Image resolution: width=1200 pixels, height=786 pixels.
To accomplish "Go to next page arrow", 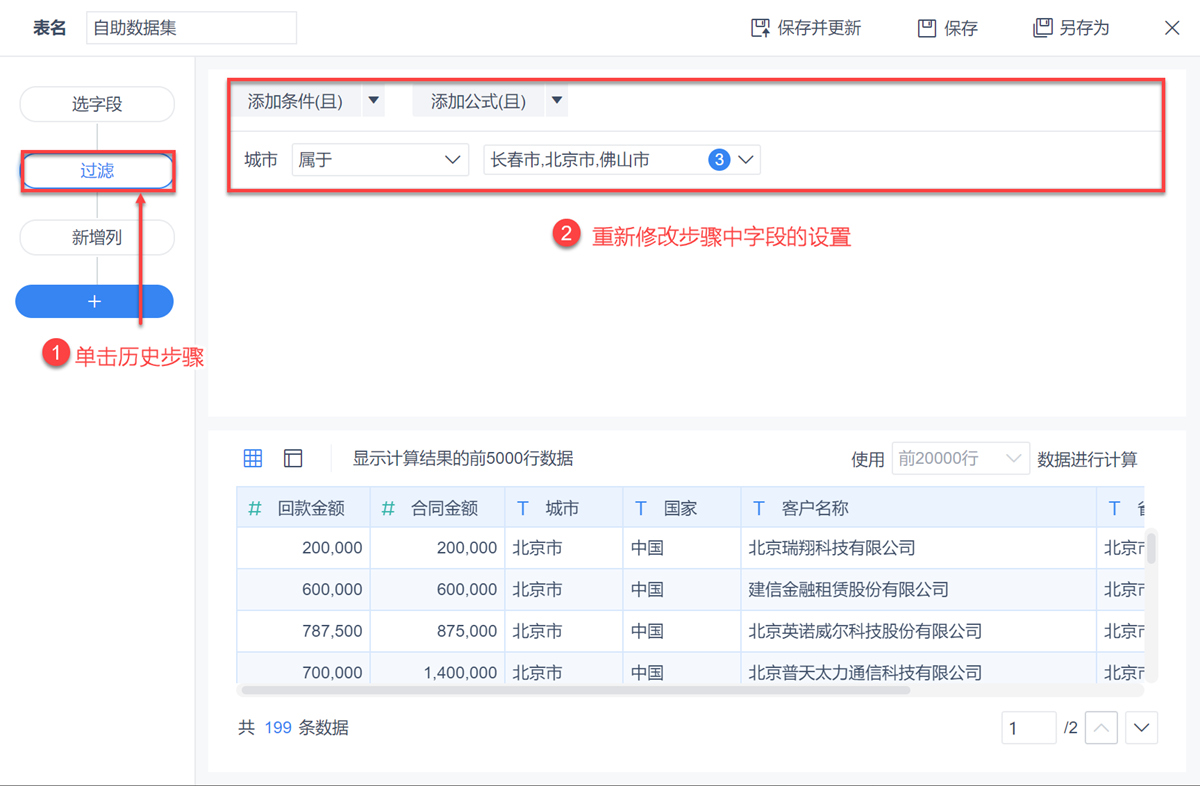I will coord(1142,728).
